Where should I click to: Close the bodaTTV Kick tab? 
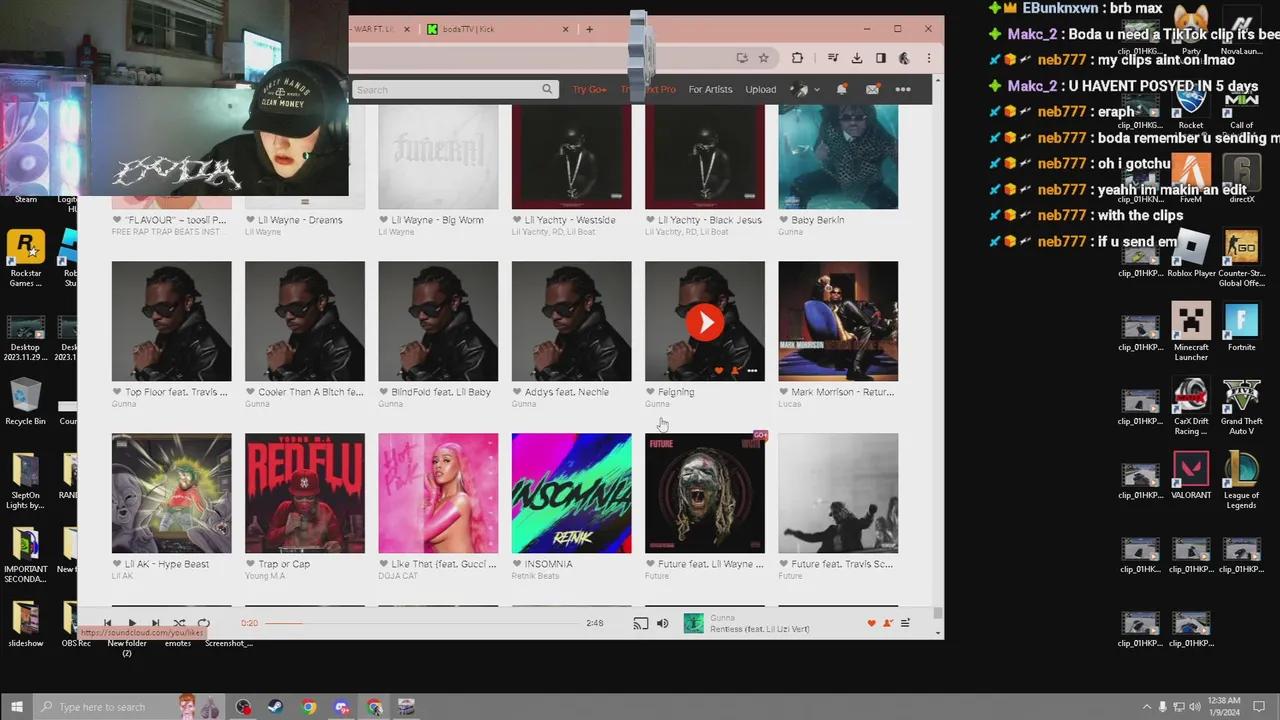[x=566, y=29]
